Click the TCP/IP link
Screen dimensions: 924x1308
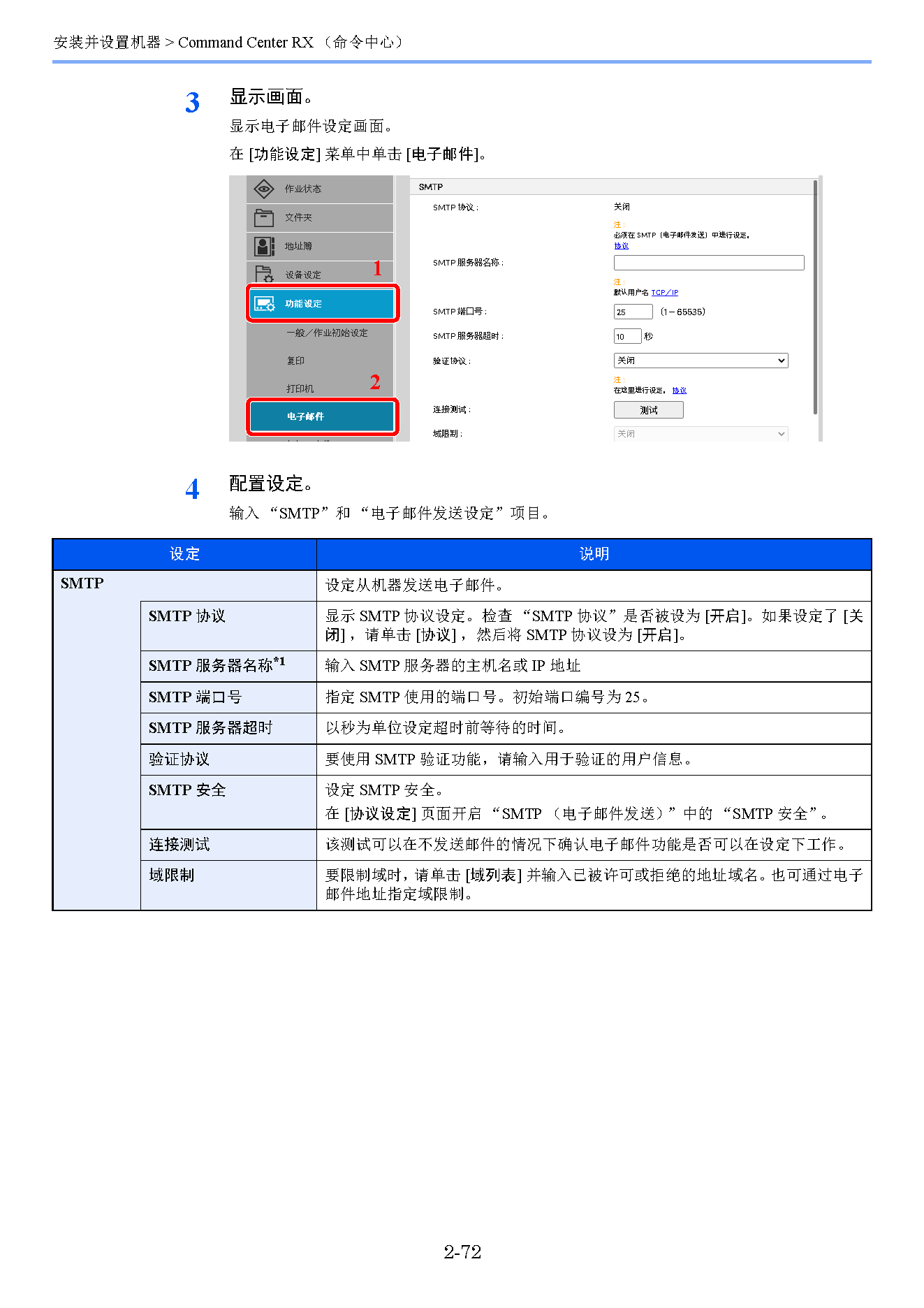coord(664,293)
